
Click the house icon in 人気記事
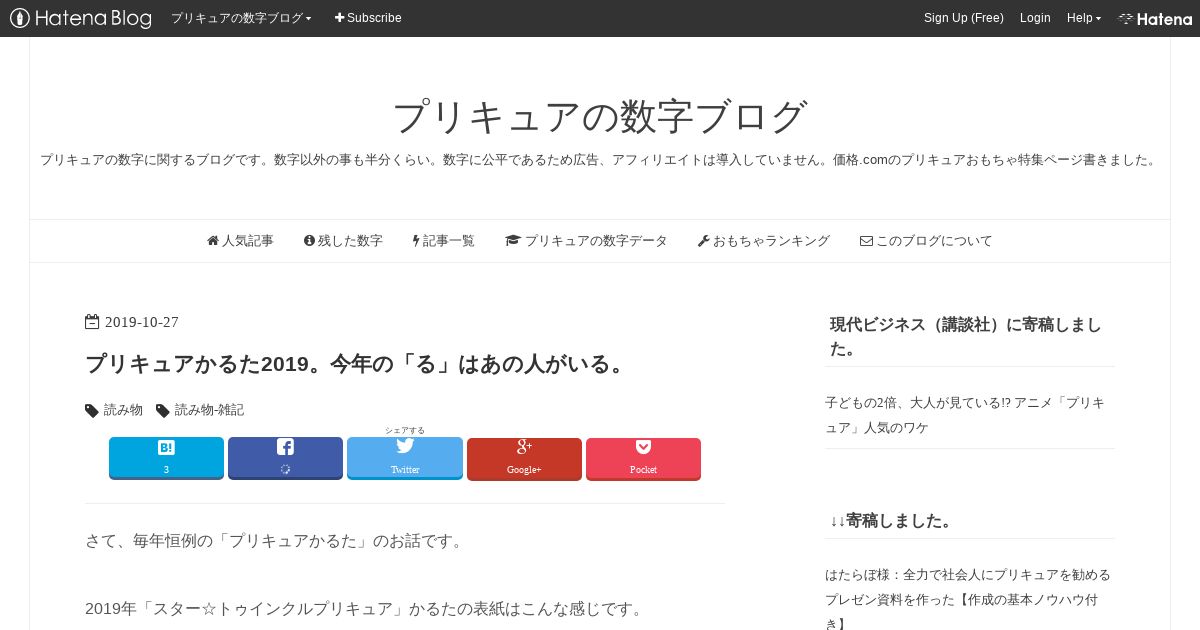(x=213, y=241)
